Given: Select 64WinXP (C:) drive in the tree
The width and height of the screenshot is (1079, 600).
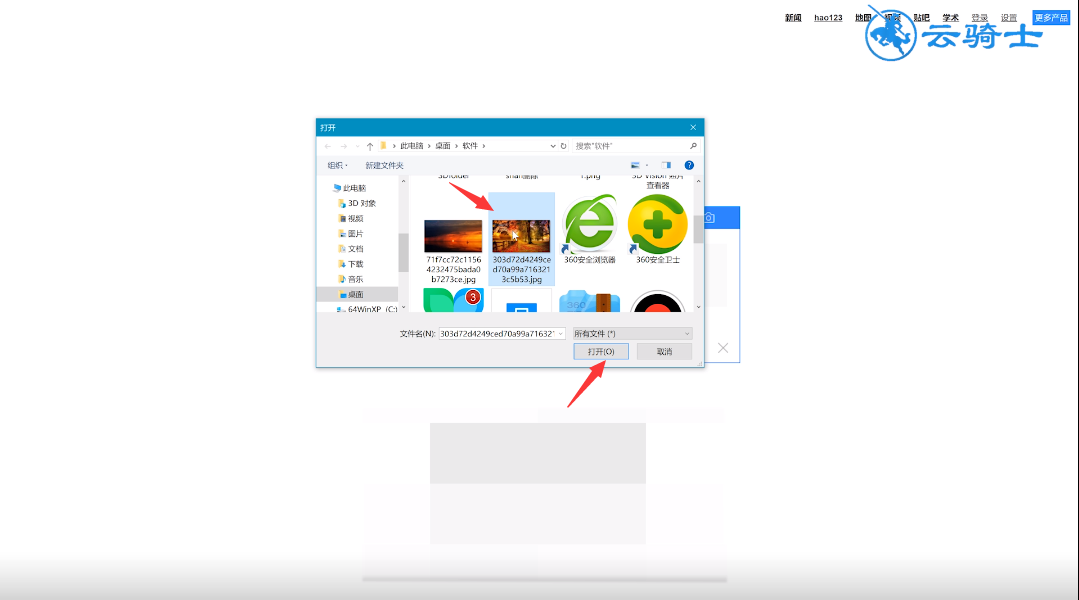Looking at the screenshot, I should pyautogui.click(x=366, y=309).
